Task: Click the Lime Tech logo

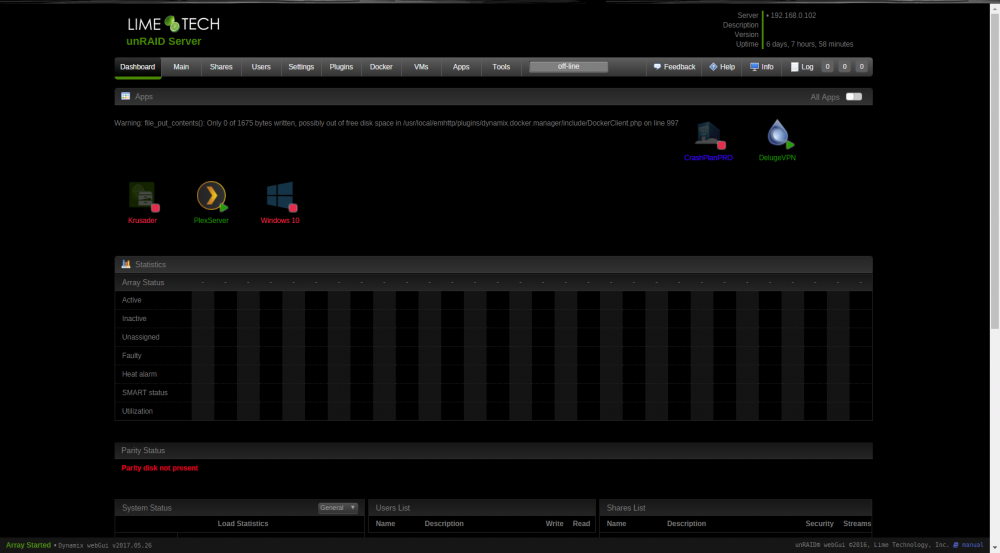Action: tap(173, 24)
